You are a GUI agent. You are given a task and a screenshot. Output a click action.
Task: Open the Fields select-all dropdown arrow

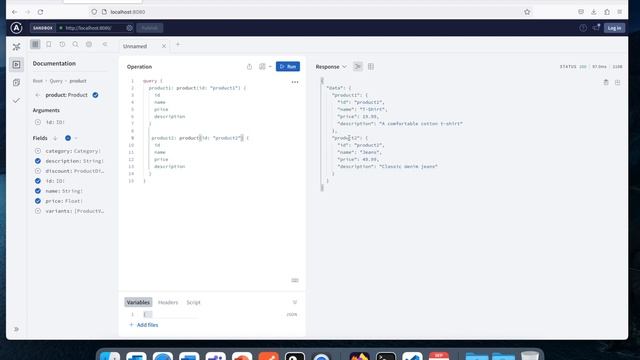[76, 138]
